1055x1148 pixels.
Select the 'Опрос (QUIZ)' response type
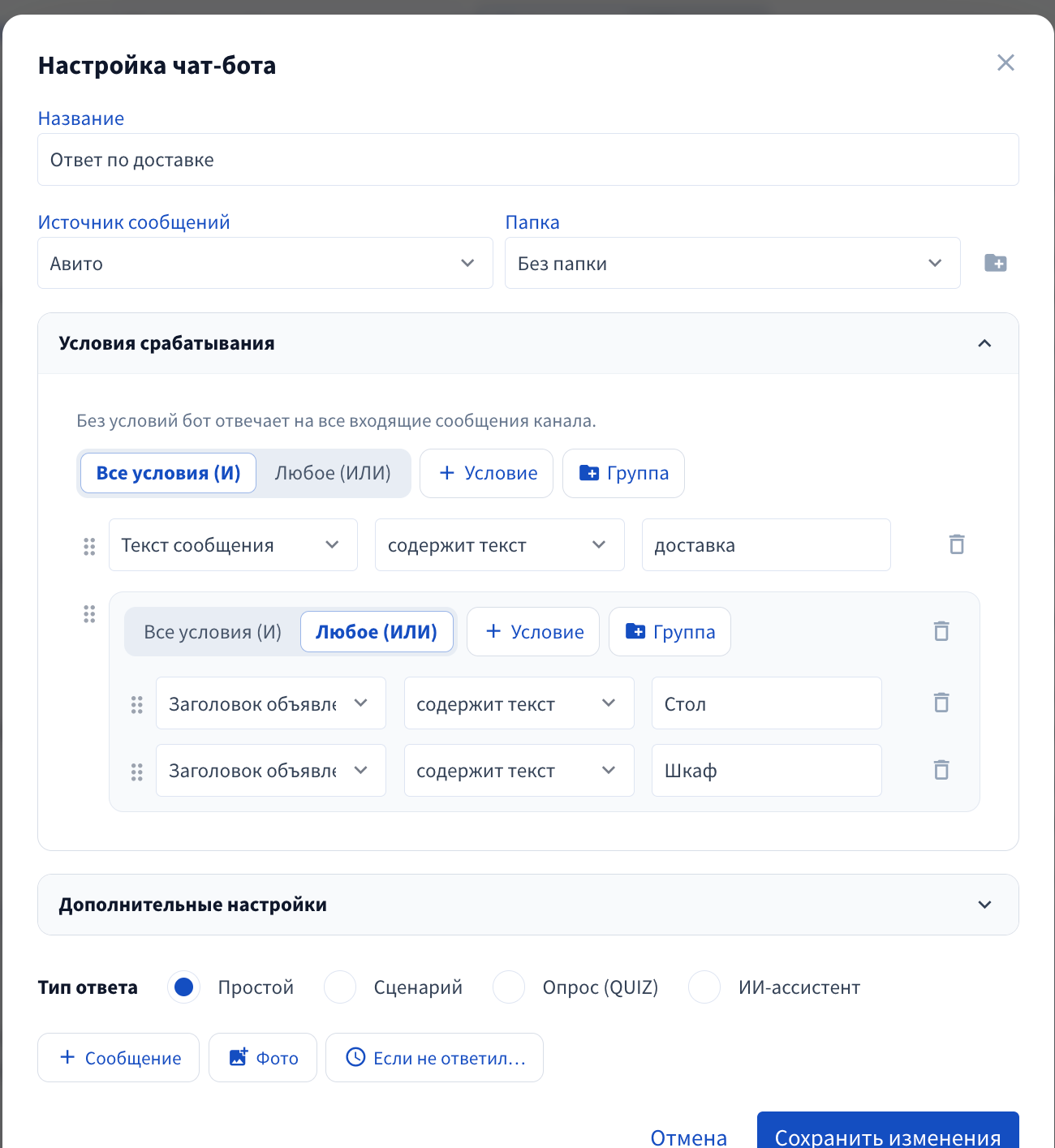(509, 987)
